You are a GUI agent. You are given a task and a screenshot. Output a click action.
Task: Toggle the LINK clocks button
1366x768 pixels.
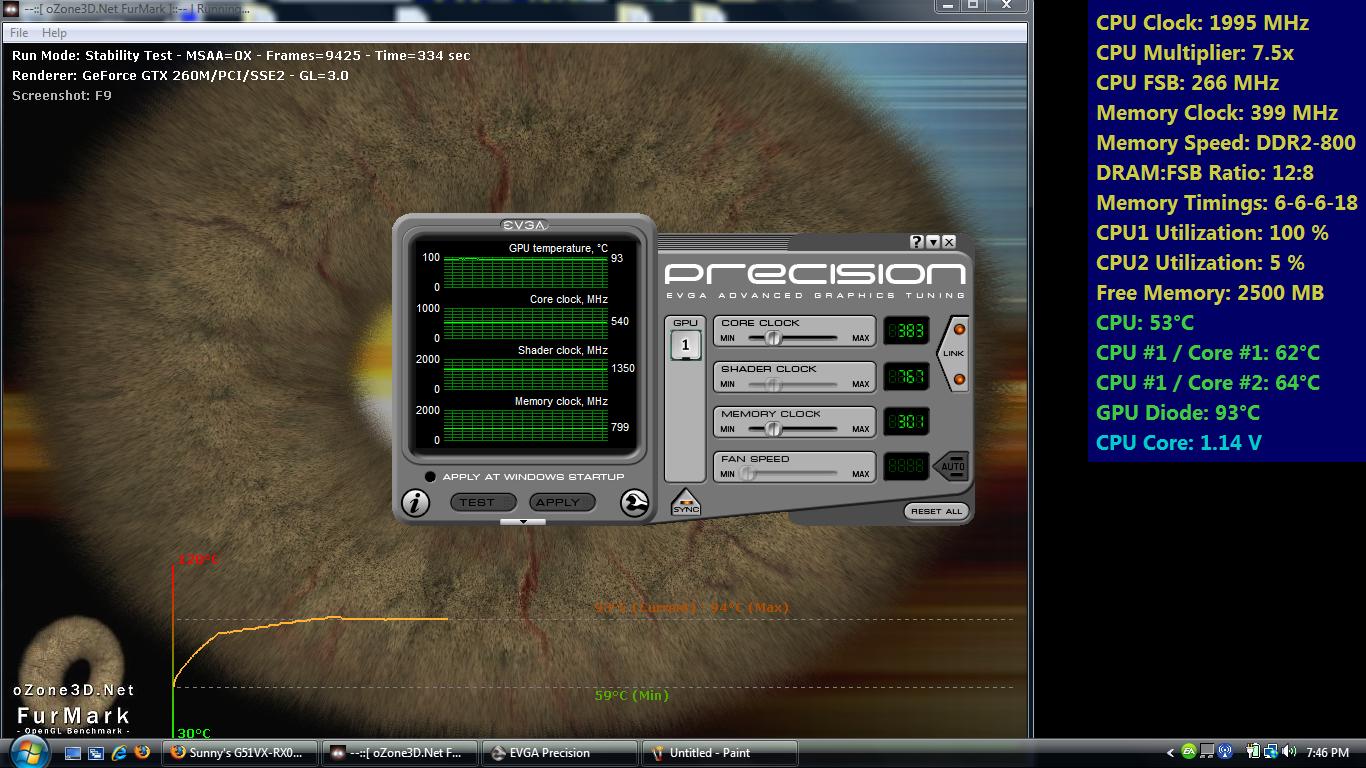(x=954, y=354)
